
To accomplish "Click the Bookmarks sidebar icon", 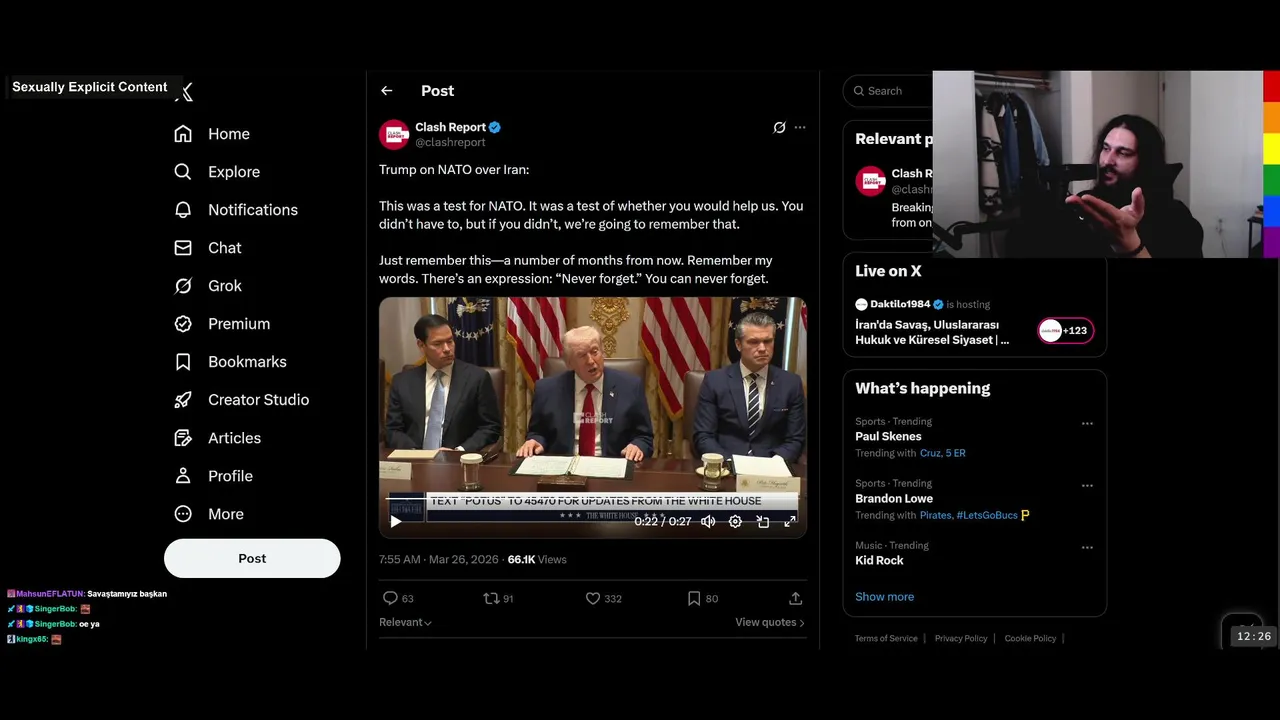I will (183, 362).
